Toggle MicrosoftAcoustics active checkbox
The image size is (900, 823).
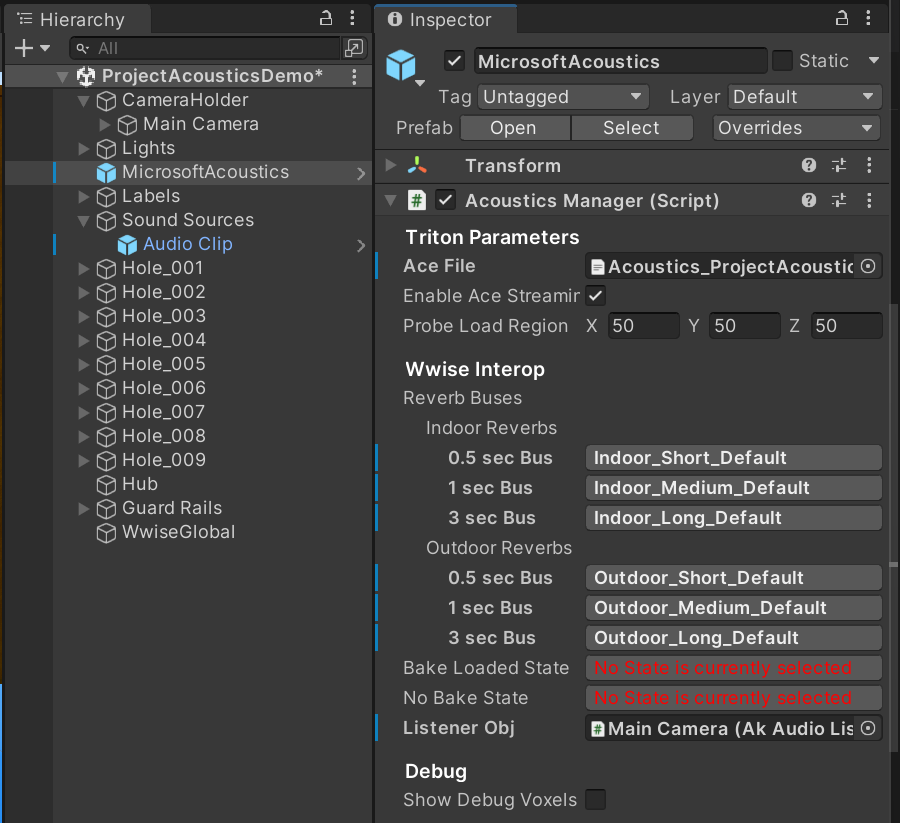tap(455, 61)
